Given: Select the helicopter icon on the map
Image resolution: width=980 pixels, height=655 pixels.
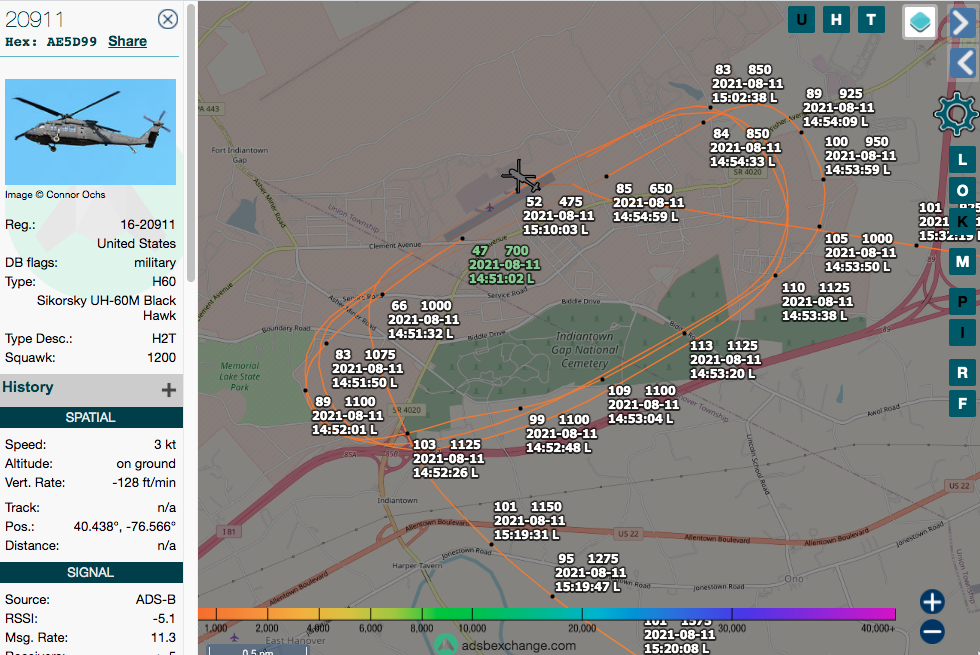Looking at the screenshot, I should click(x=520, y=178).
